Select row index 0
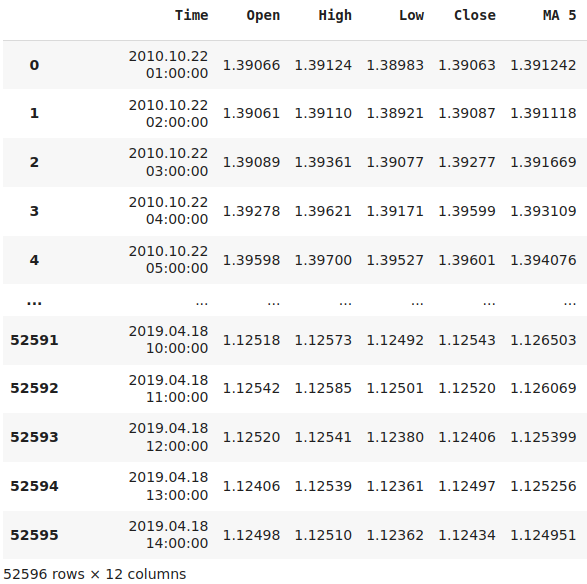This screenshot has height=584, width=587. (x=34, y=65)
